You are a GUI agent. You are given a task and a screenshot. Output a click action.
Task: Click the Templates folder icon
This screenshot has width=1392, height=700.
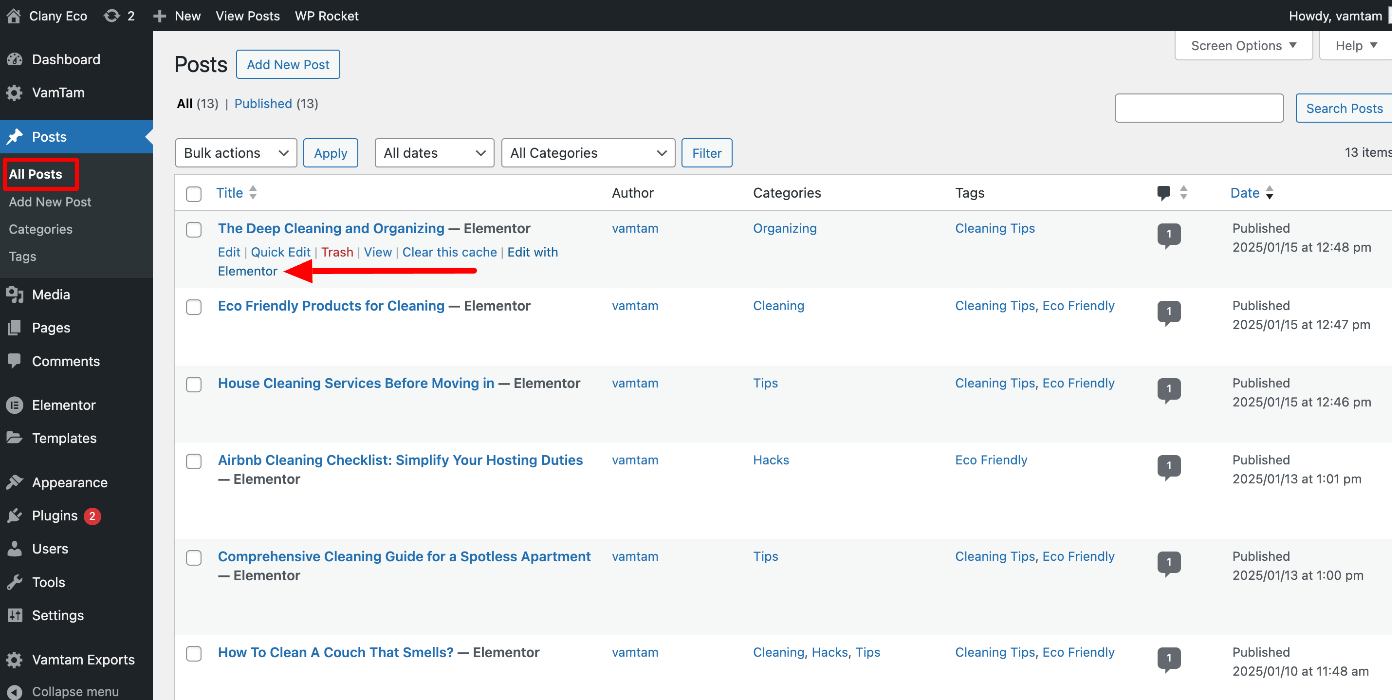[x=14, y=438]
